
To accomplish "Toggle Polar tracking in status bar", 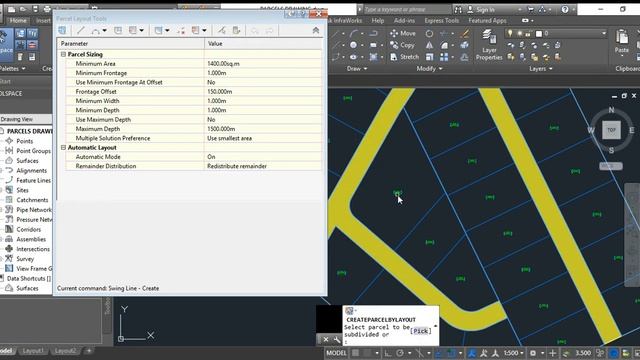I will tap(400, 353).
